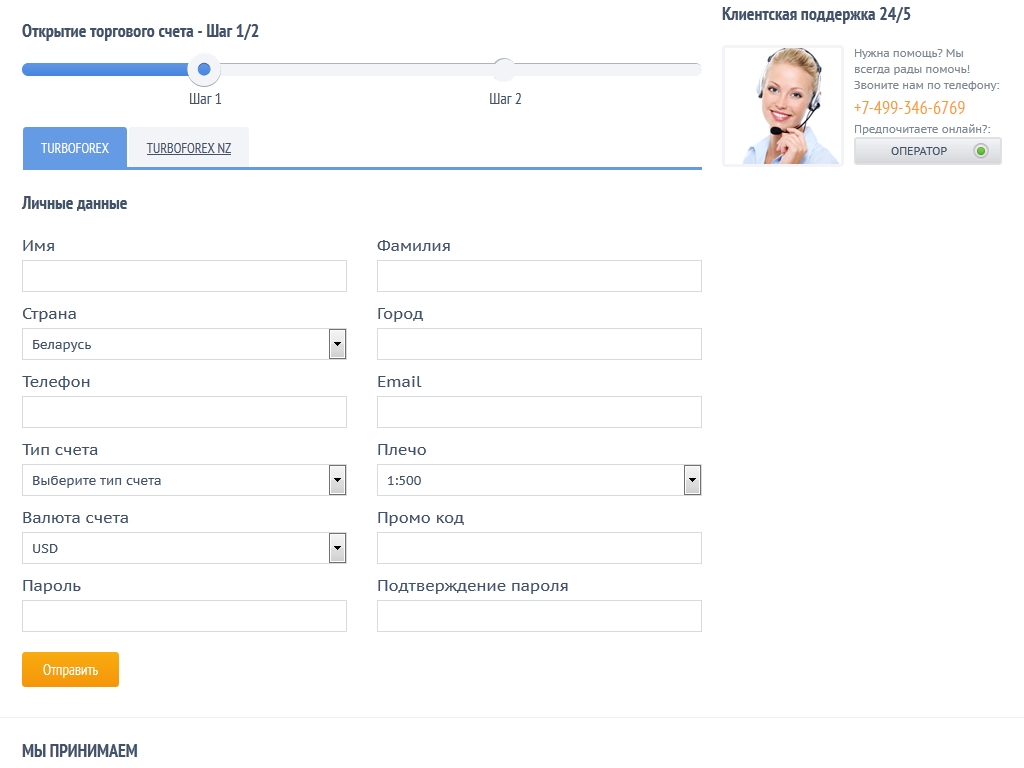Focus the Пароль password field

coord(184,616)
